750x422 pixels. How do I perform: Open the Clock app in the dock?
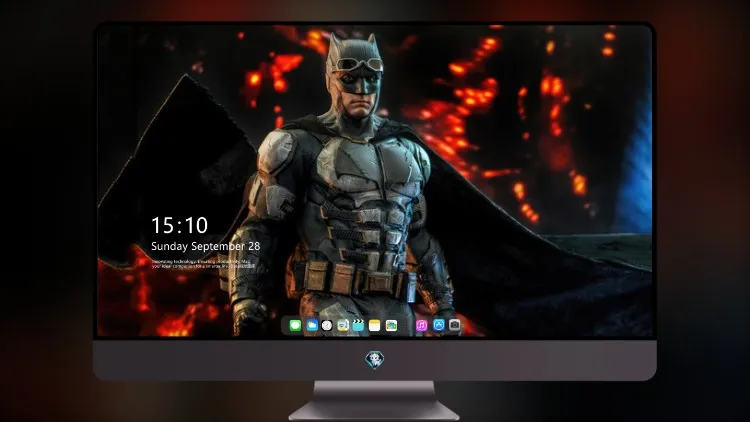[327, 325]
